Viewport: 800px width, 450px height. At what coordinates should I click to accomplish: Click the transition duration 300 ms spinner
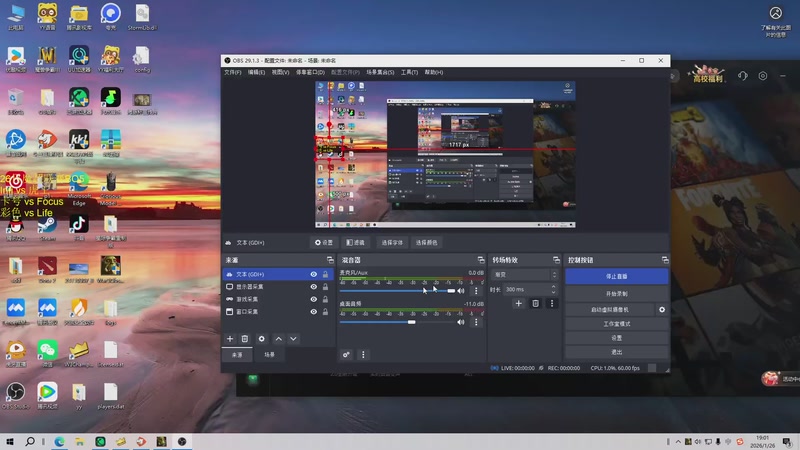coord(530,289)
